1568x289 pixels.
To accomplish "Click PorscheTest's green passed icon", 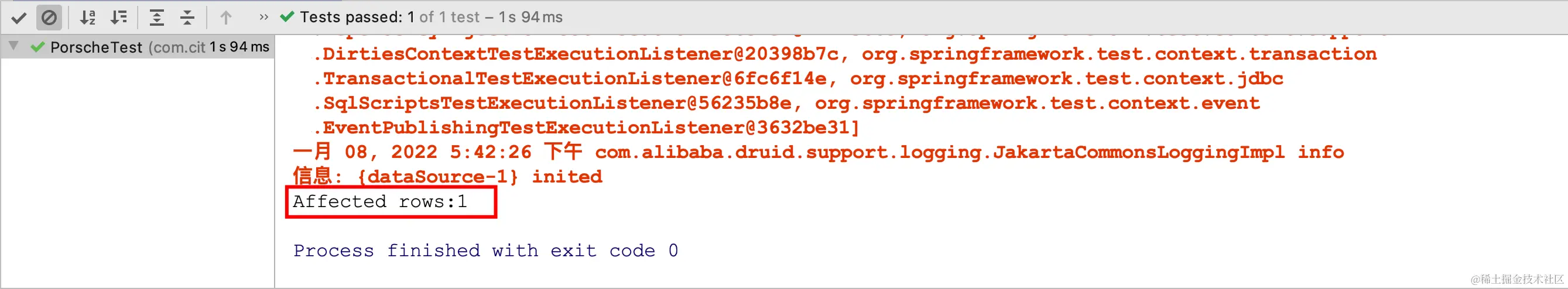I will pos(37,47).
